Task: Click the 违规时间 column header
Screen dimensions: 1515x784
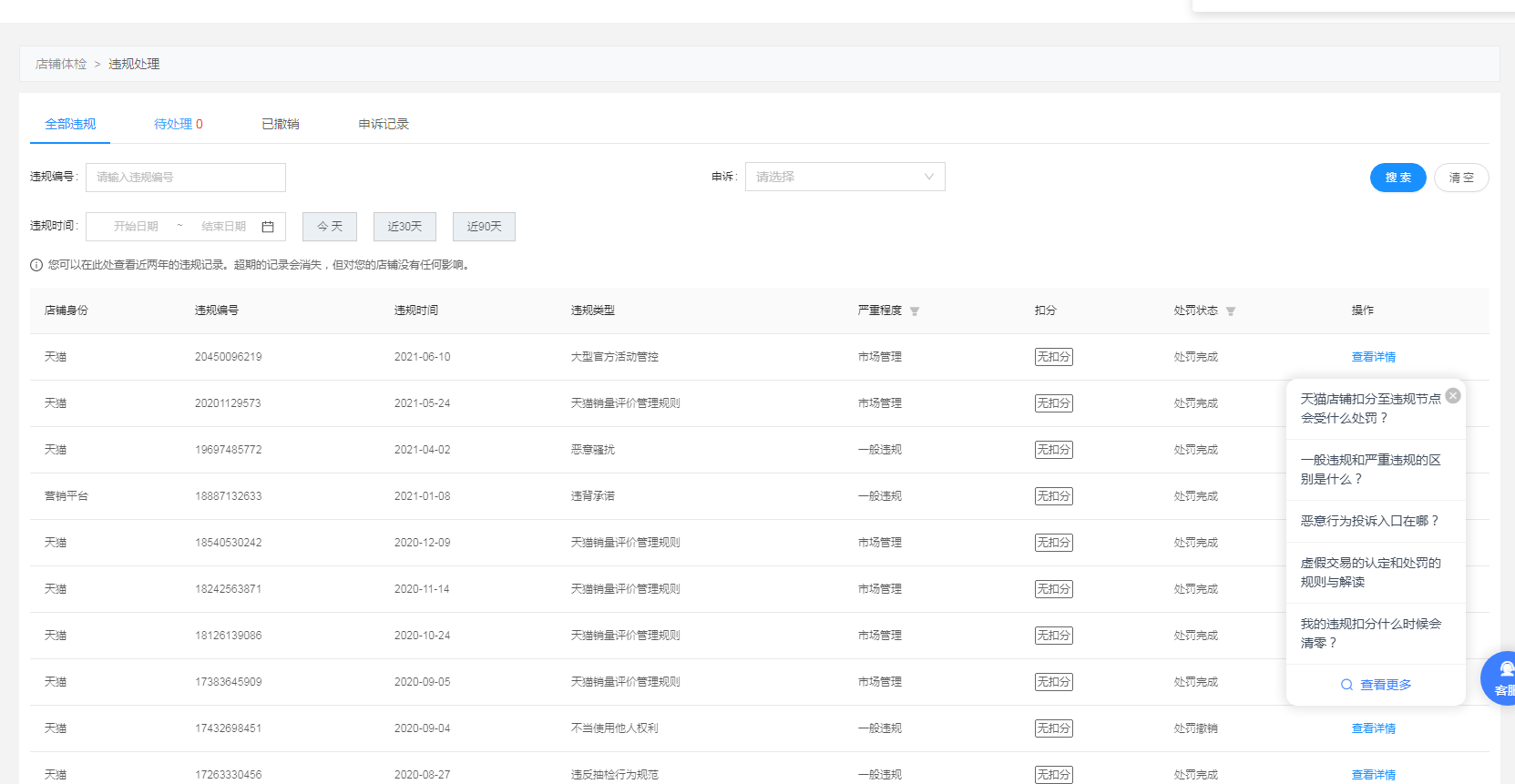Action: [415, 311]
